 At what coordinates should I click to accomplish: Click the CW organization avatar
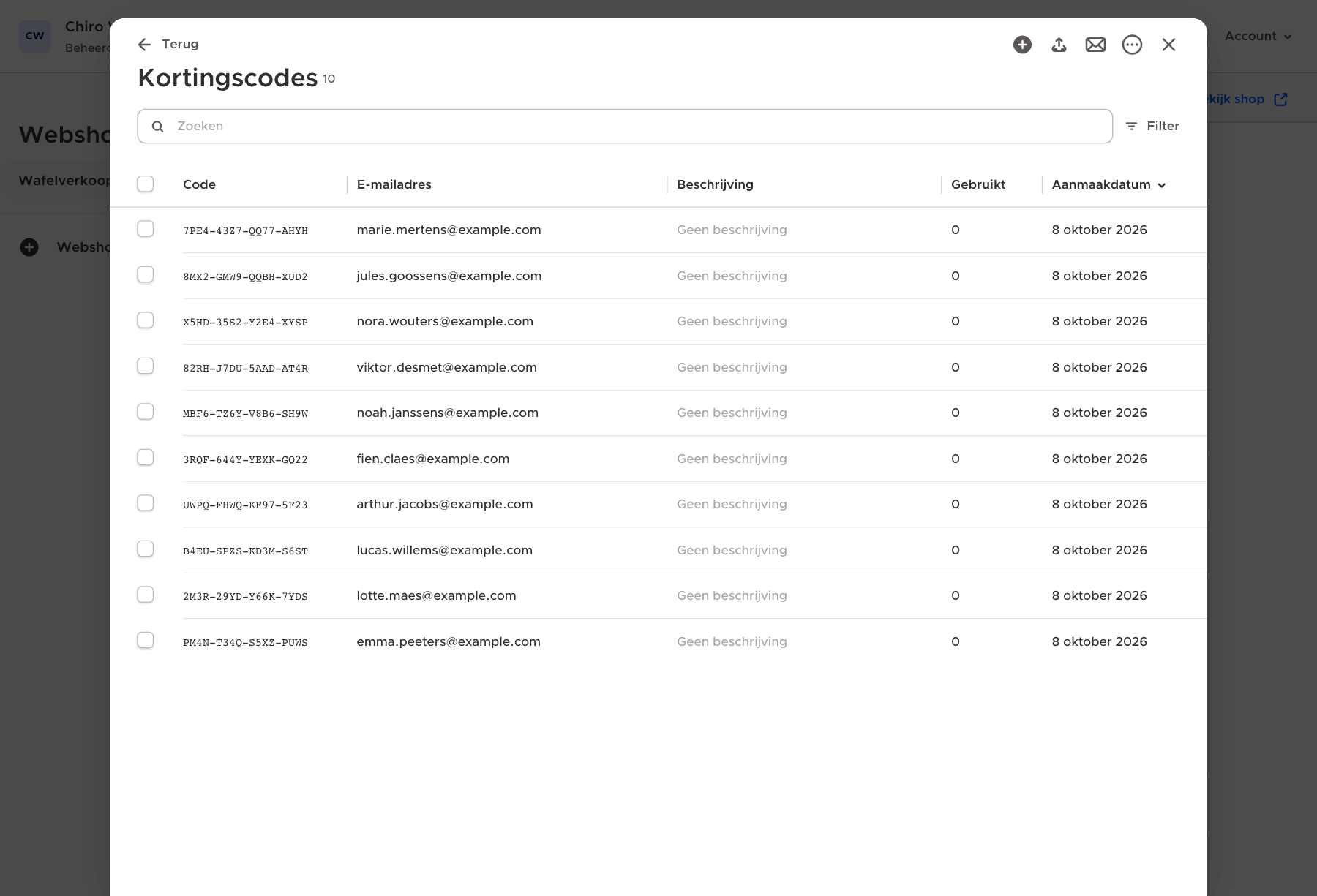click(34, 36)
